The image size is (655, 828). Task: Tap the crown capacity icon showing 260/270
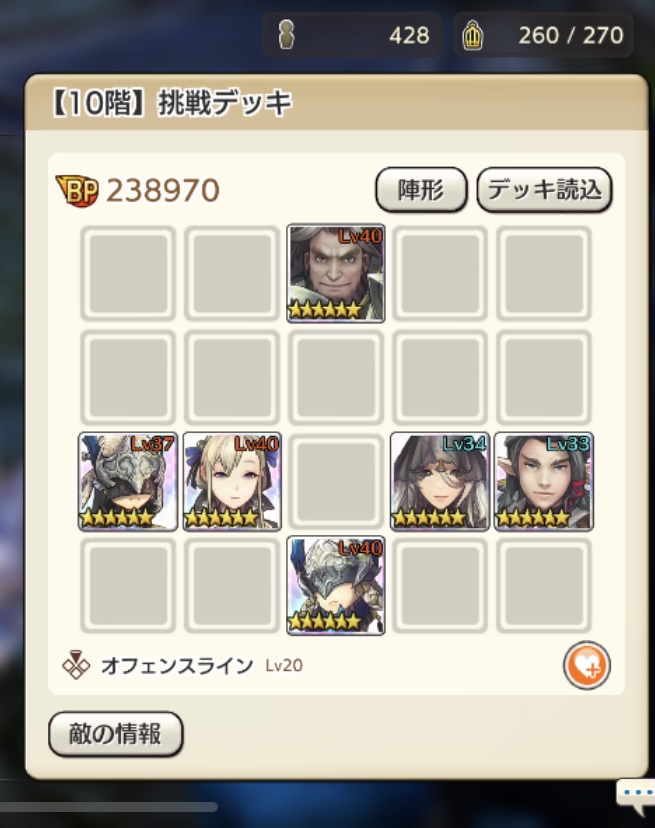click(x=473, y=35)
